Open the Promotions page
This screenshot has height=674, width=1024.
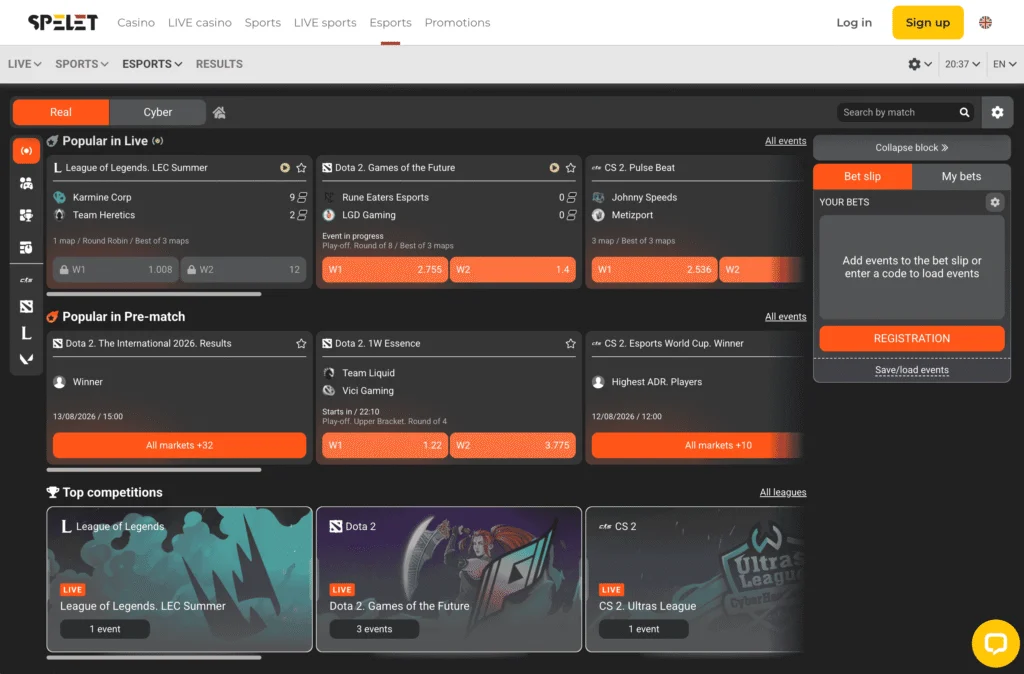pyautogui.click(x=457, y=22)
